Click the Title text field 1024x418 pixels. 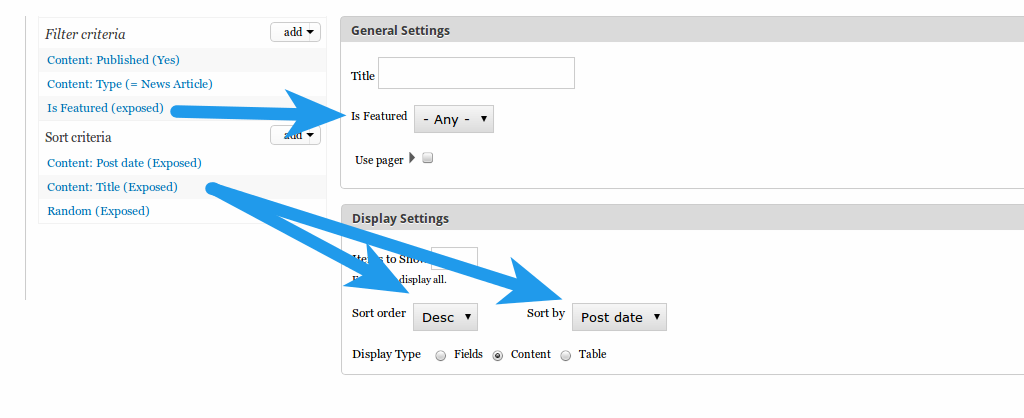coord(476,73)
